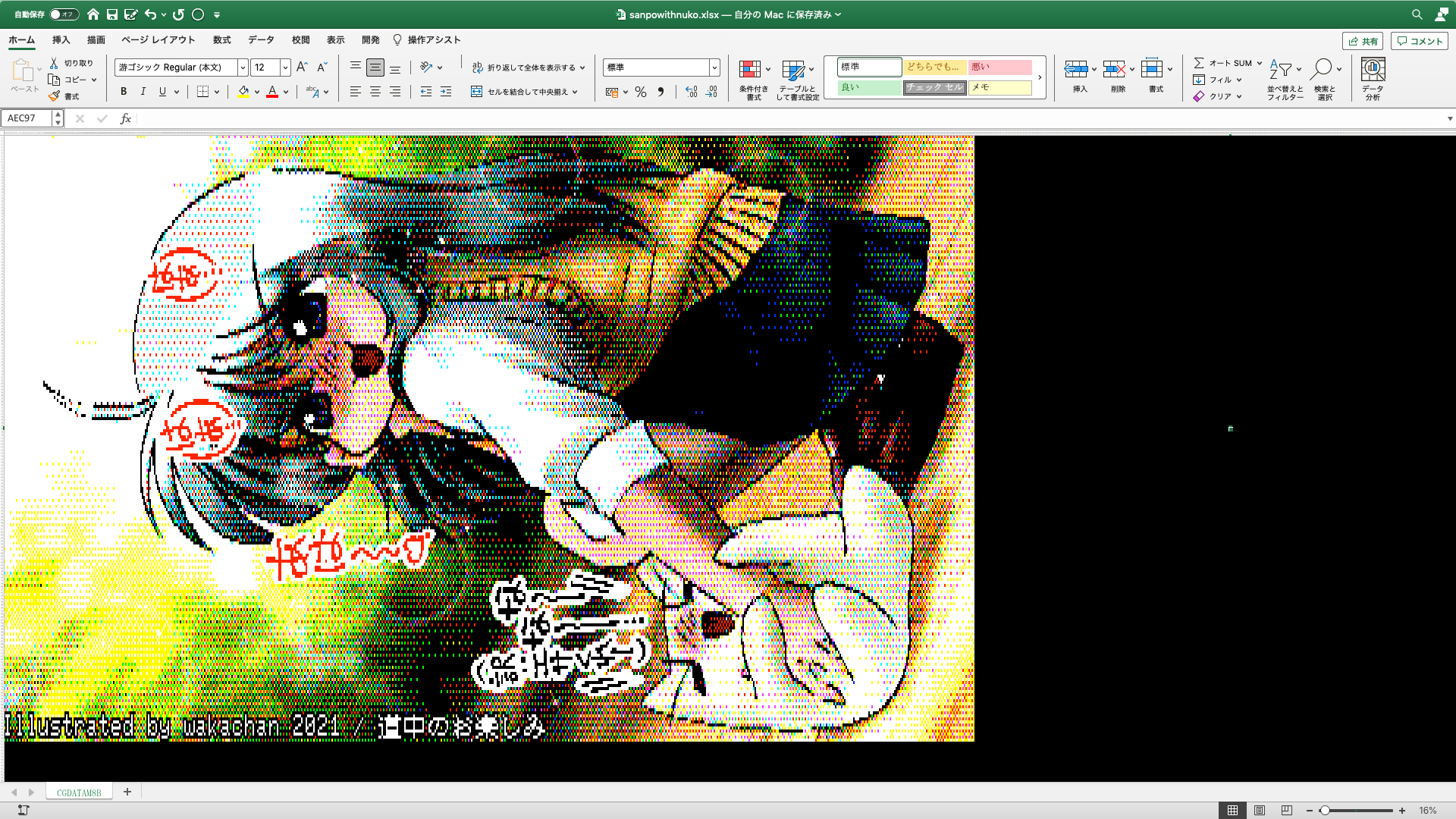This screenshot has width=1456, height=819.
Task: Click the Share button
Action: (x=1363, y=41)
